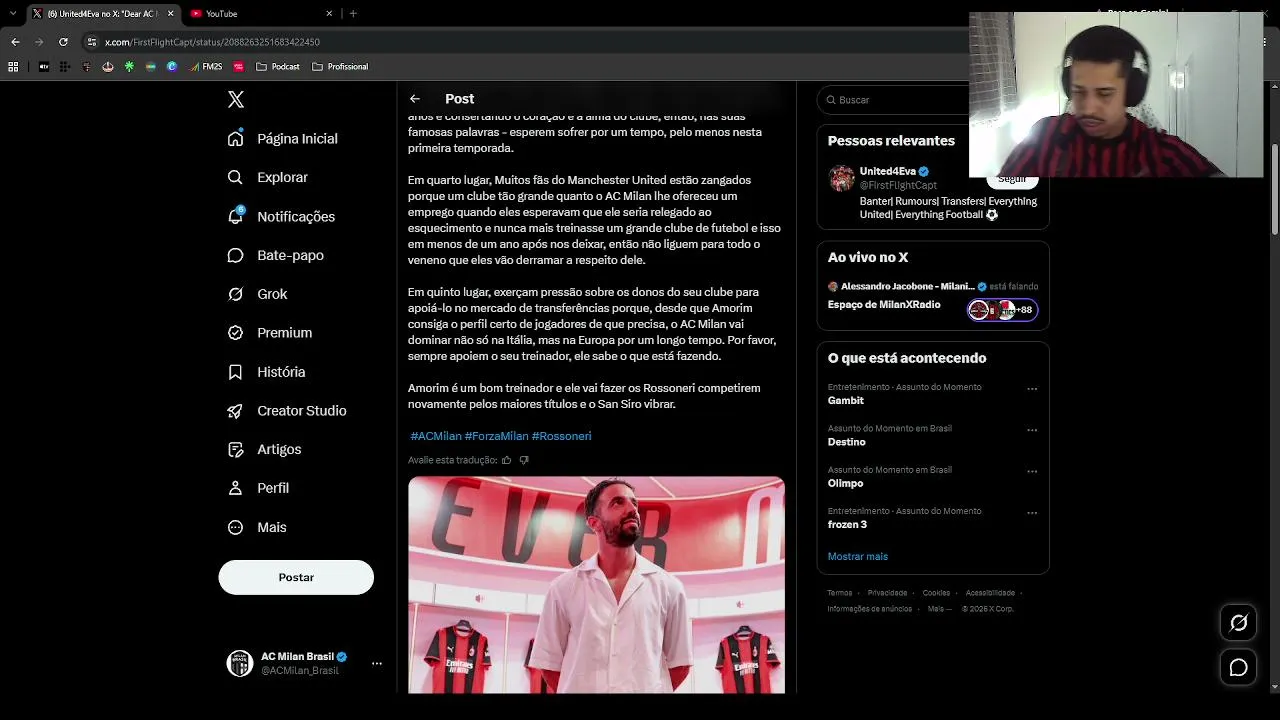
Task: Open the blue C circle bookmark
Action: click(172, 67)
